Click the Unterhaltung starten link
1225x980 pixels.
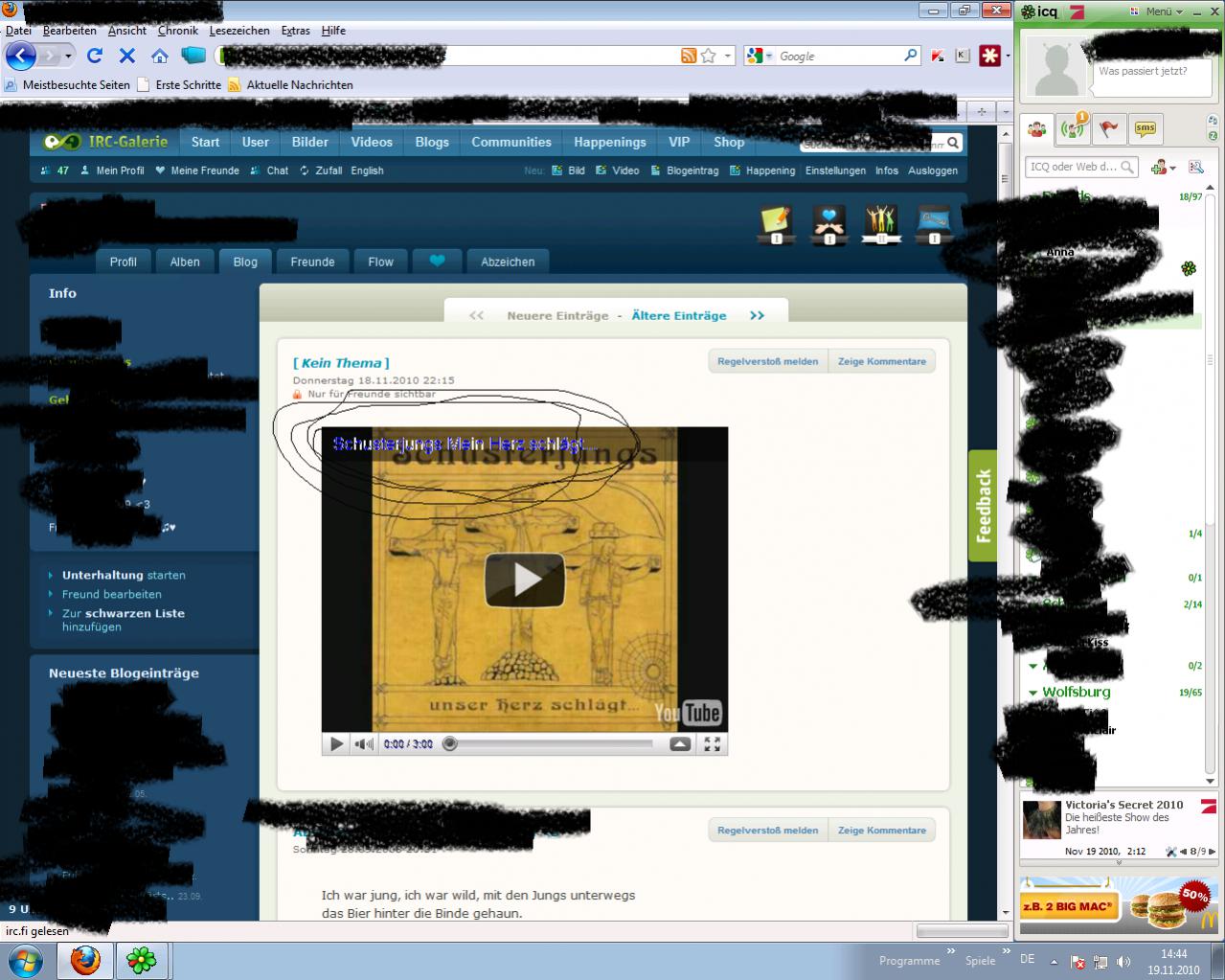124,575
